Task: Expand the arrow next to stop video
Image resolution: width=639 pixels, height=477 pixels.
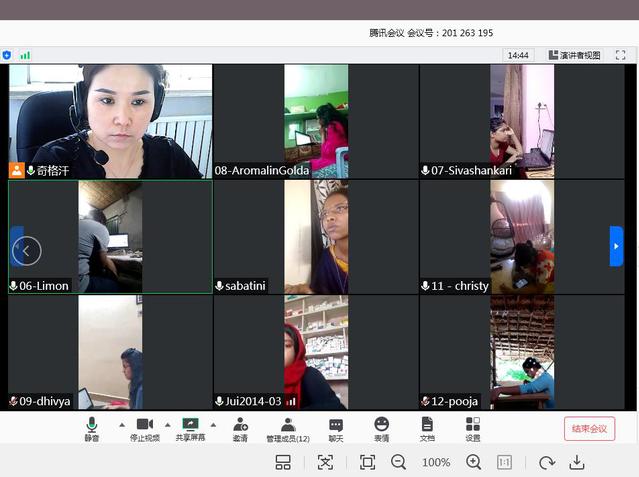Action: (166, 424)
